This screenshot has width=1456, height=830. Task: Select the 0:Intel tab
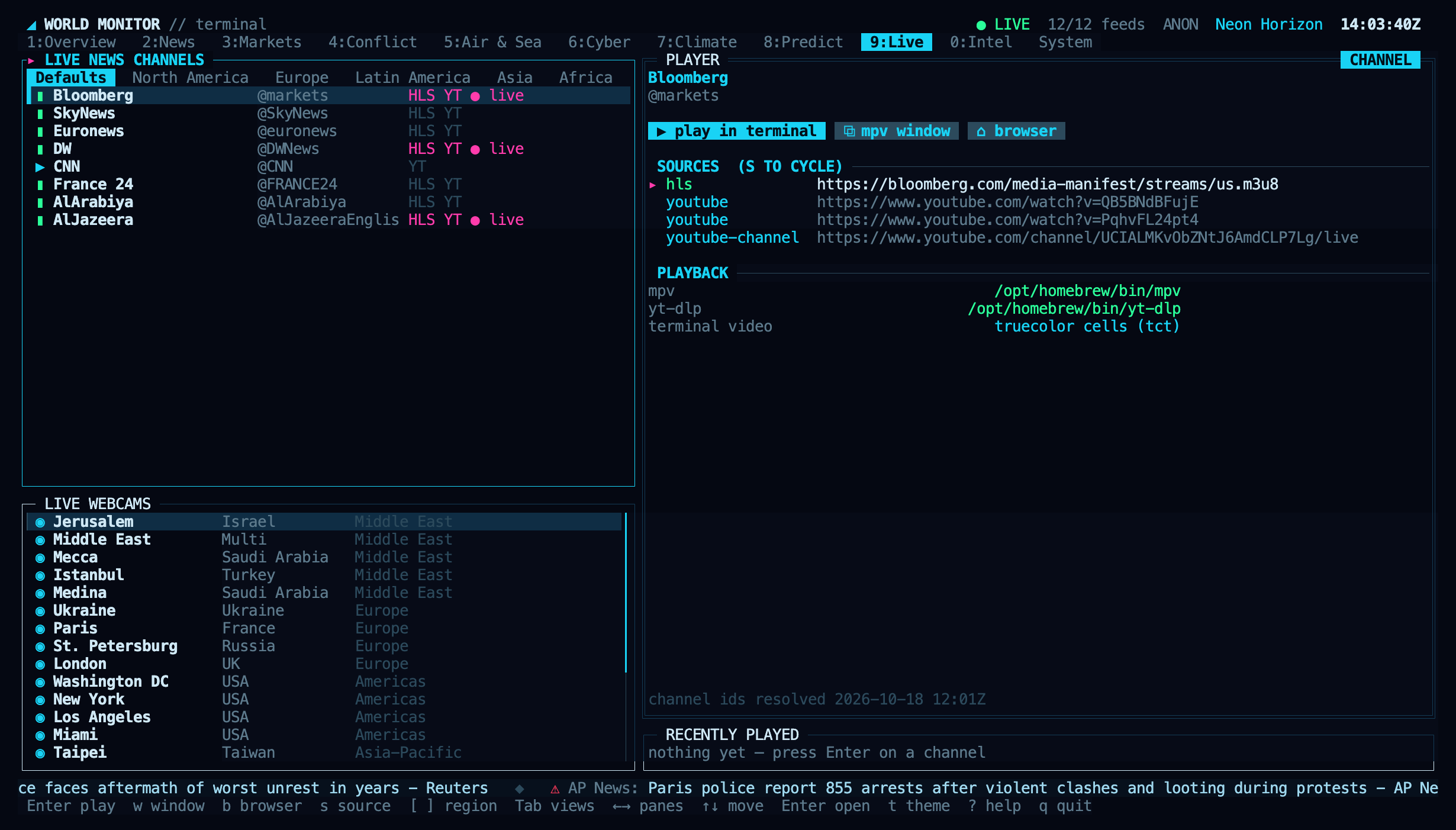(x=981, y=42)
